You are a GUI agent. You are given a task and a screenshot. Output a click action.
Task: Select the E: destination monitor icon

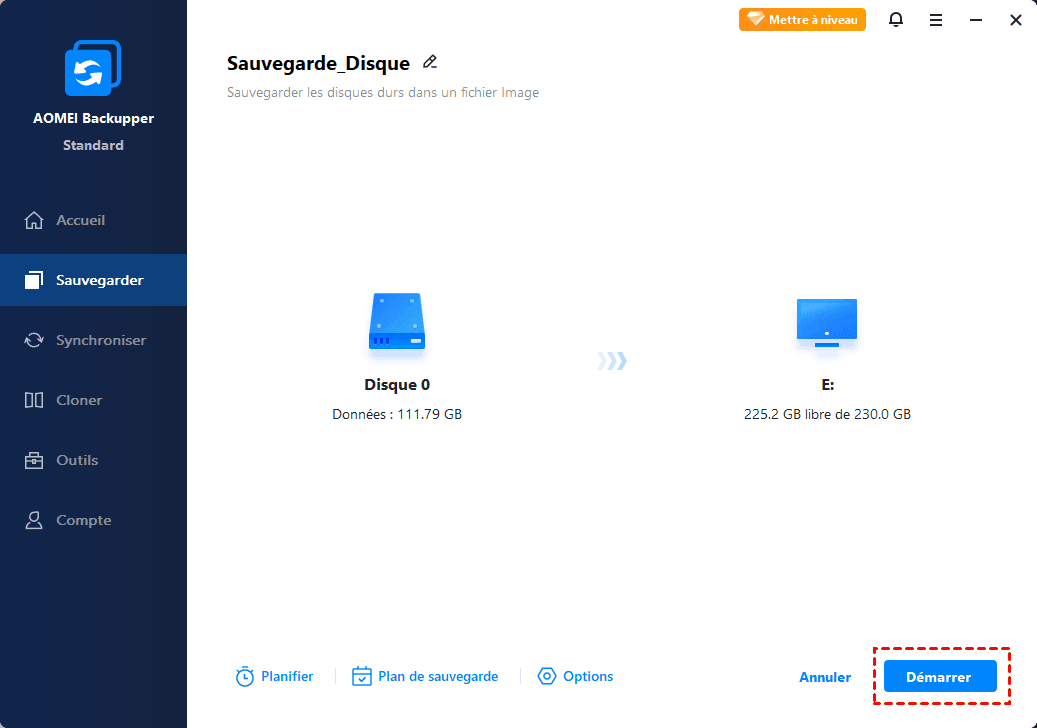[x=827, y=323]
